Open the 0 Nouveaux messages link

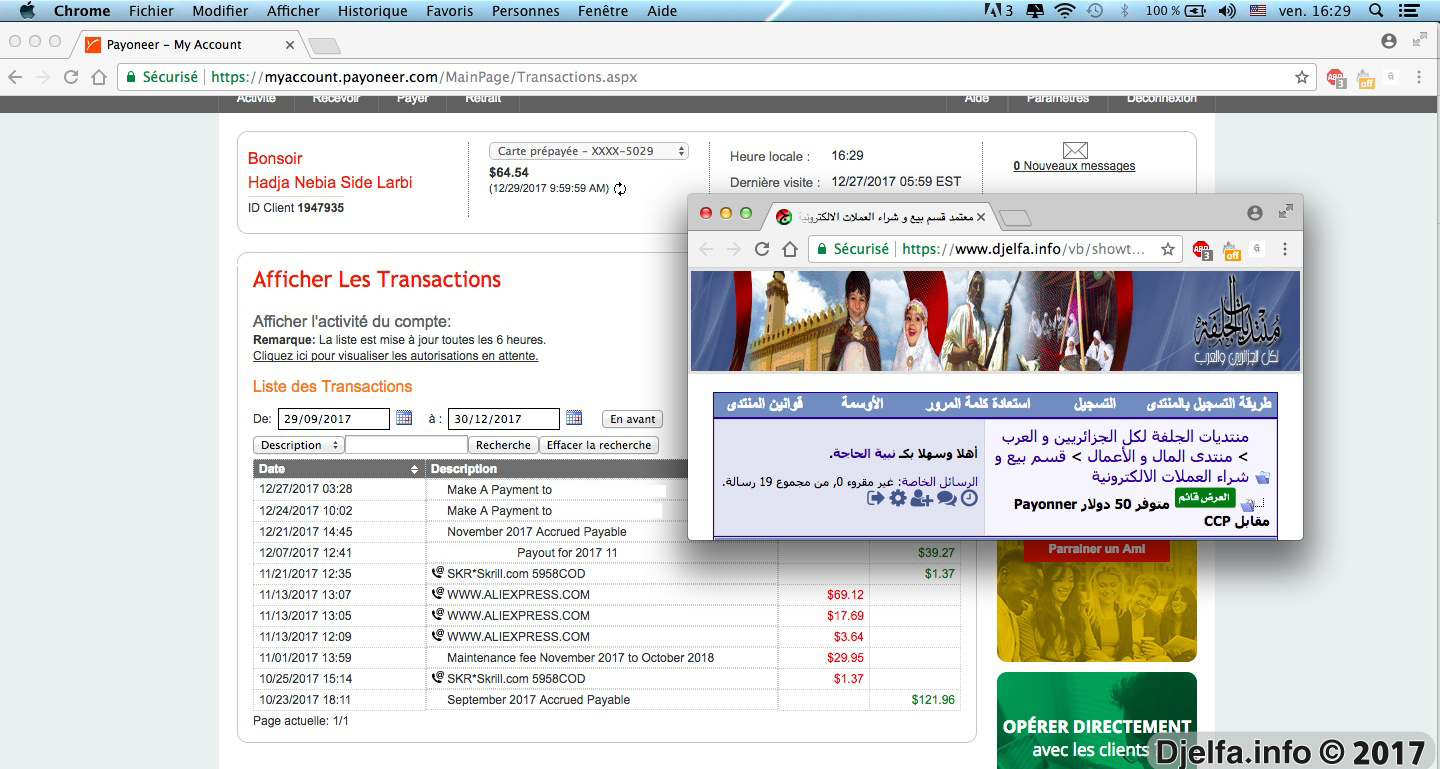tap(1074, 166)
